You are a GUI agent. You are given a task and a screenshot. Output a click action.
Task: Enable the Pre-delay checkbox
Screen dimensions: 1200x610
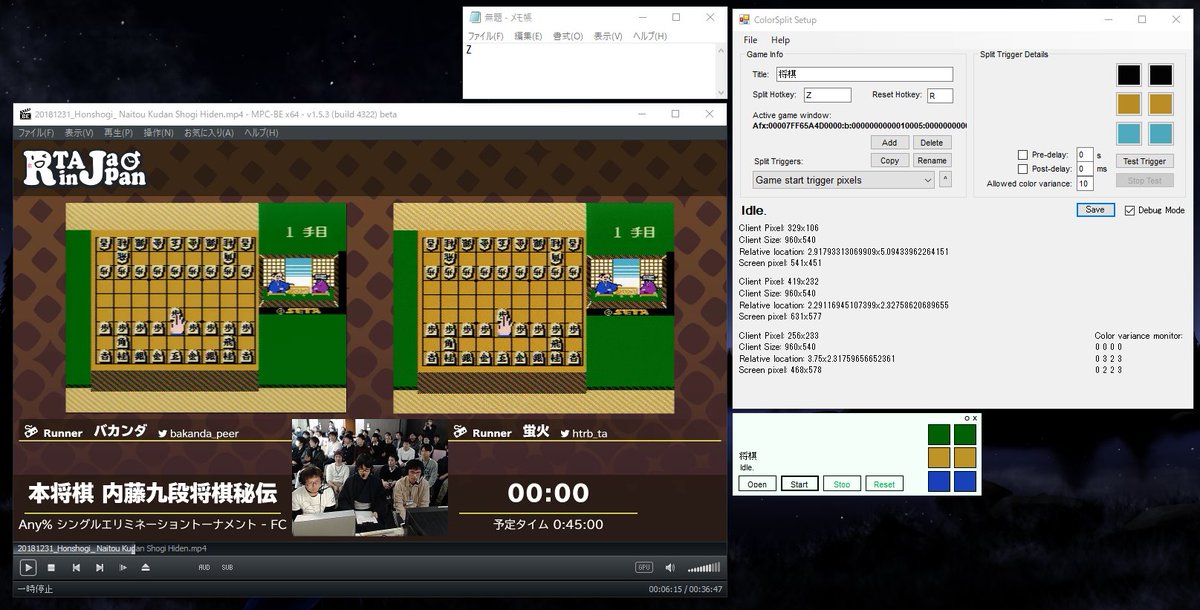pyautogui.click(x=1023, y=155)
